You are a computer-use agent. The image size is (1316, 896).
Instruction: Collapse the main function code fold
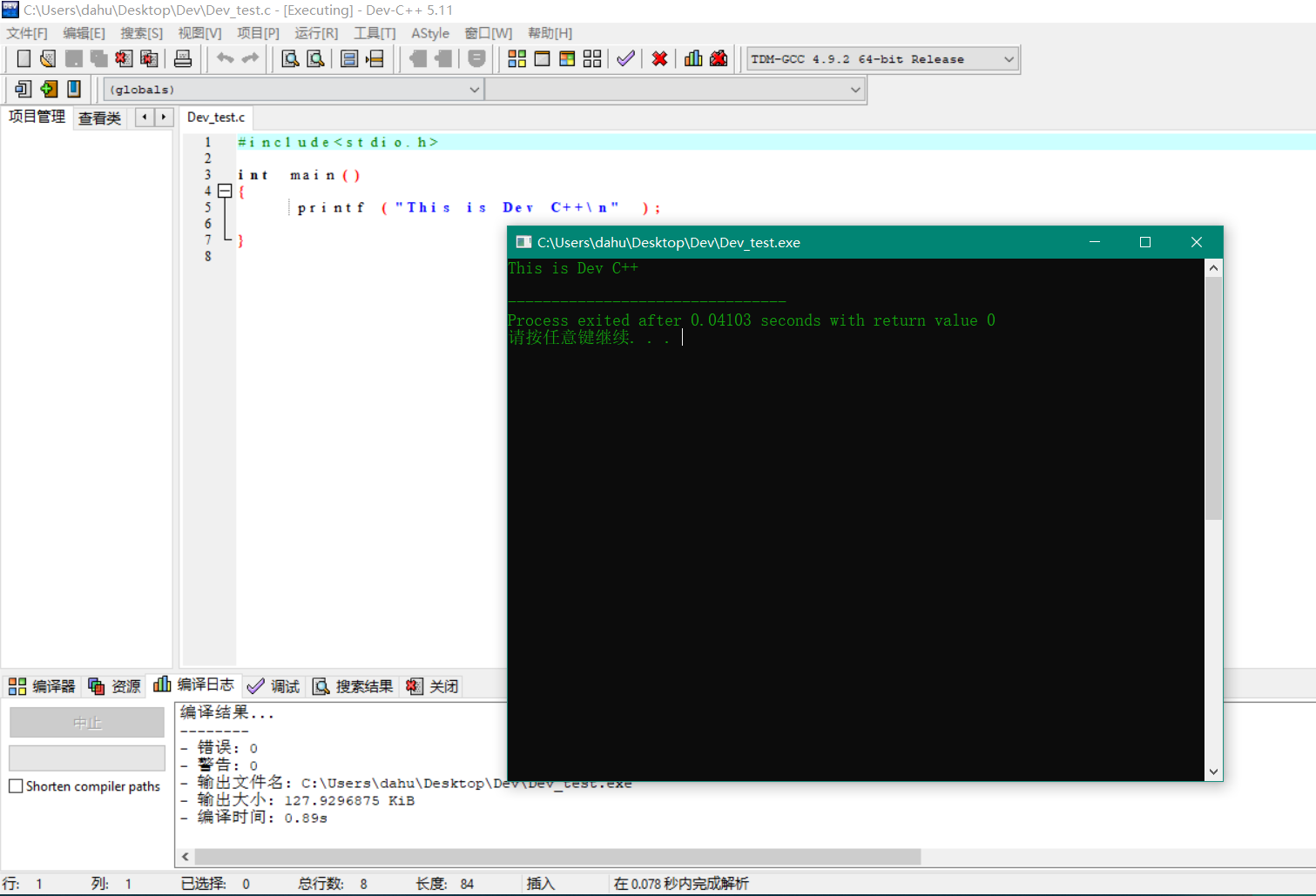coord(225,191)
